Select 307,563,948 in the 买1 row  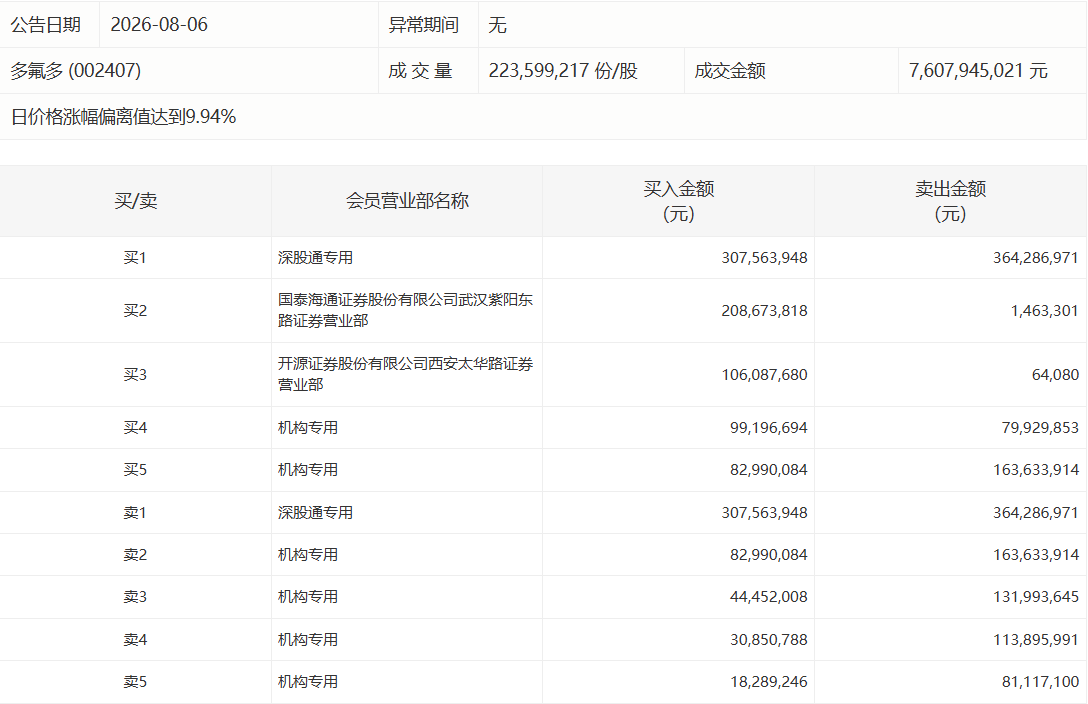pos(764,258)
